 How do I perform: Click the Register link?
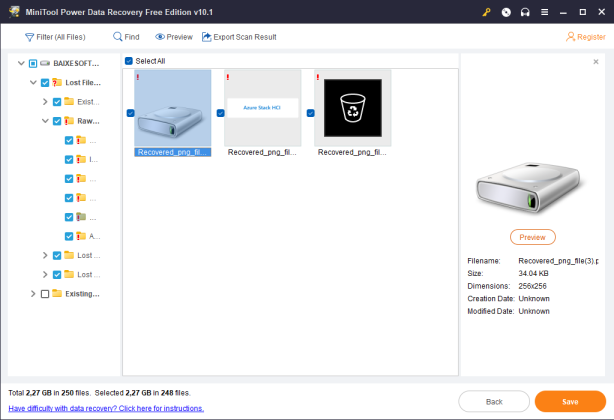(586, 37)
